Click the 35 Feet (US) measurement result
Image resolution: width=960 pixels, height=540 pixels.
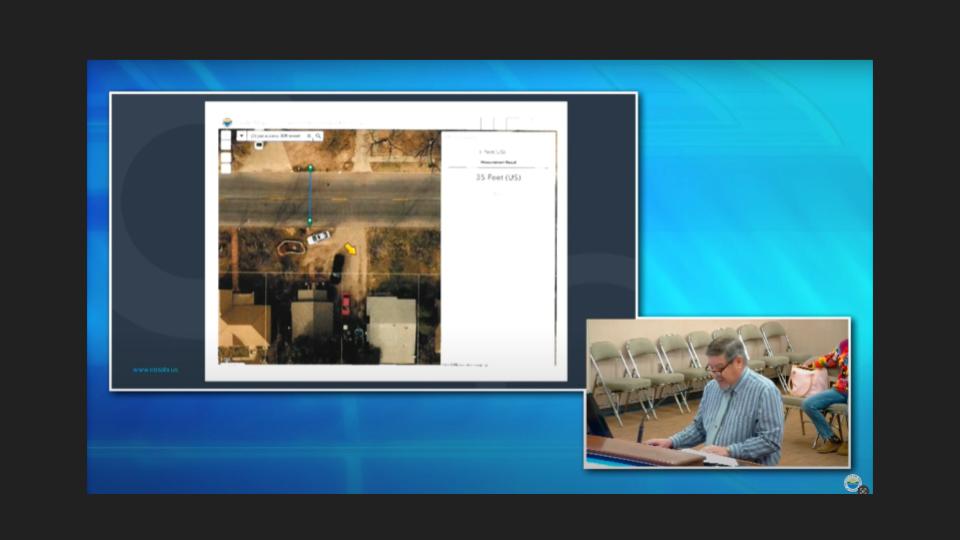pyautogui.click(x=498, y=177)
